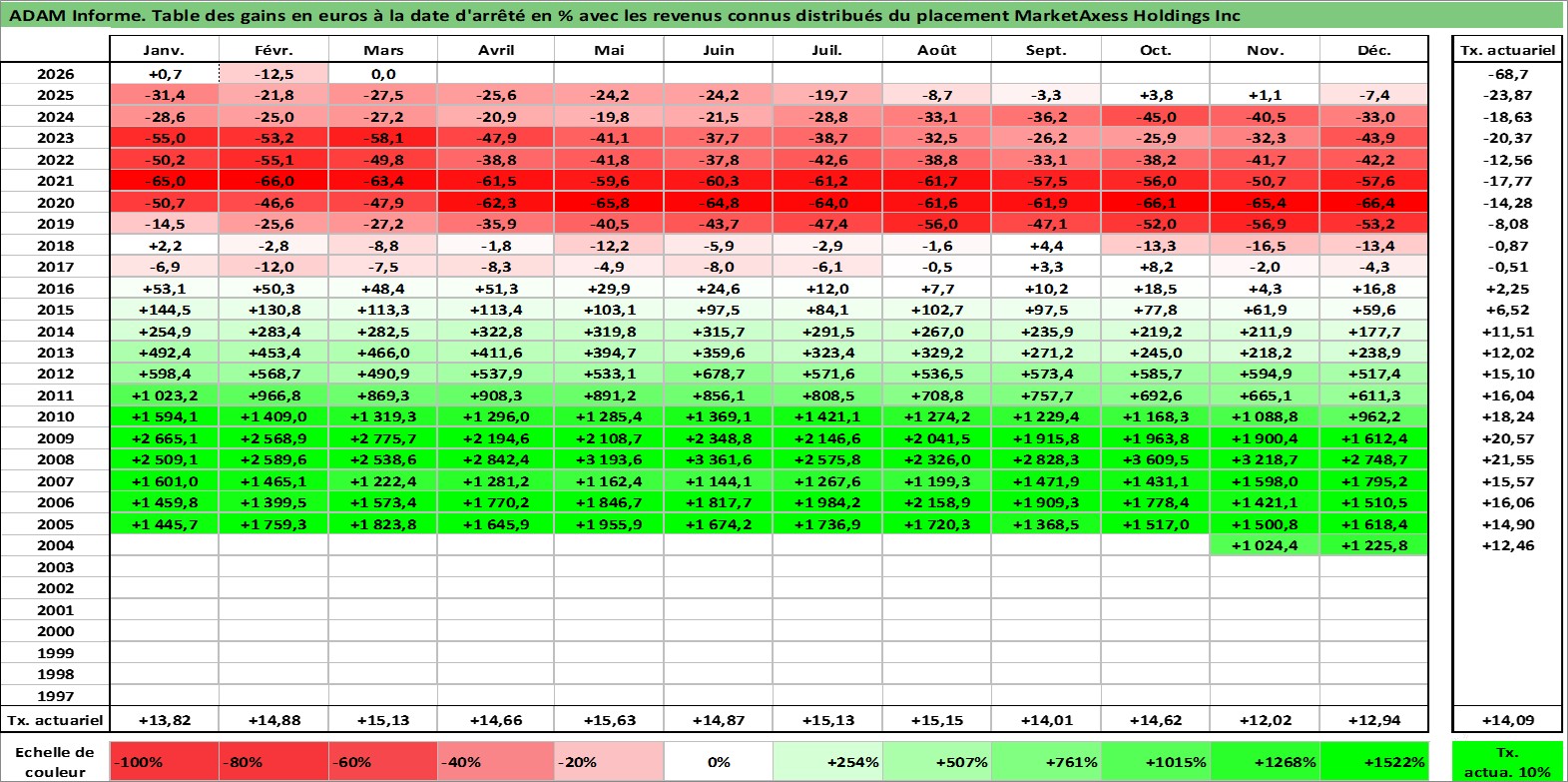Click the ADAM Informe title bar text
This screenshot has width=1568, height=782.
coord(625,15)
